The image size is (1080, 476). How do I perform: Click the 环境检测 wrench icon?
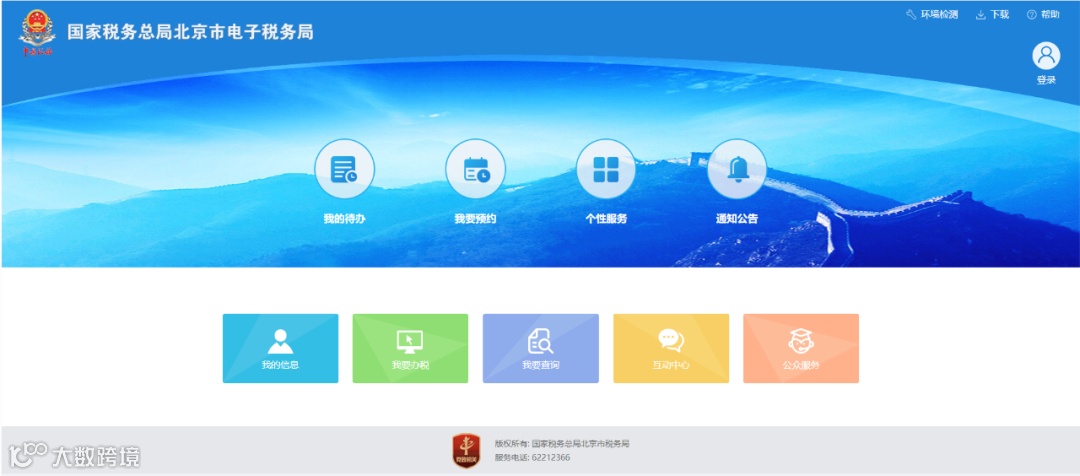911,14
